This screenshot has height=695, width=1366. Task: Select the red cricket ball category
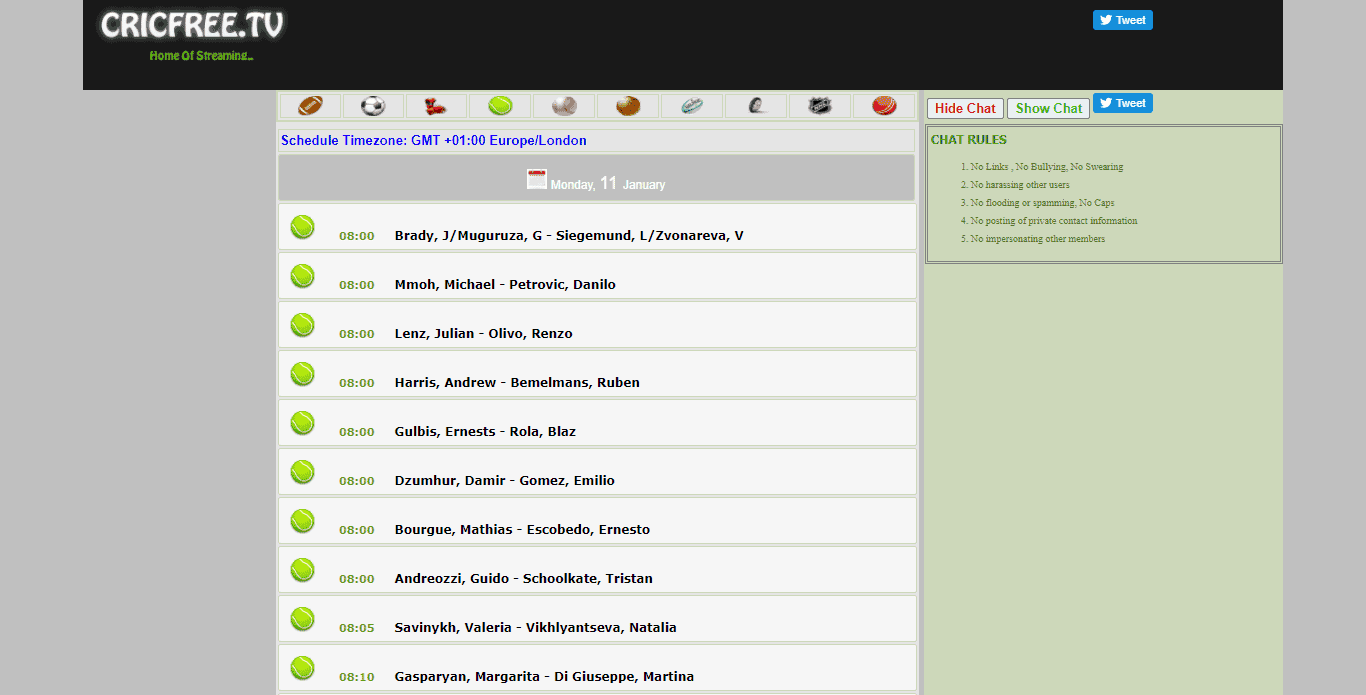click(x=884, y=106)
